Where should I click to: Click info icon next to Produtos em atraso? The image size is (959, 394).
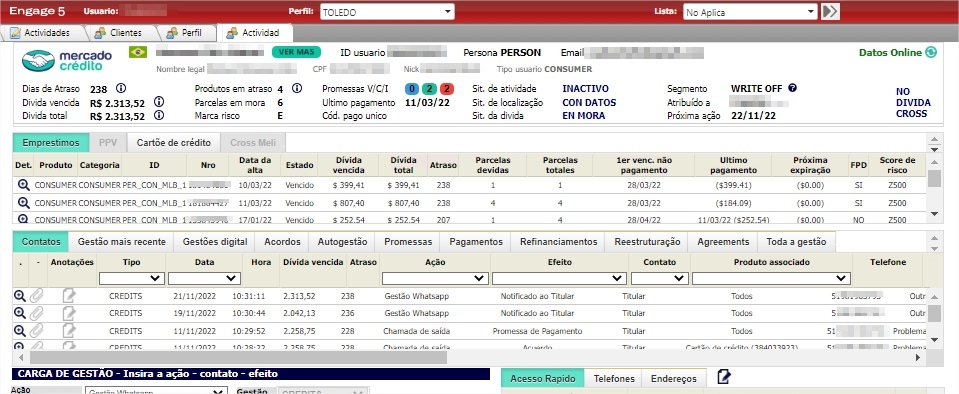click(x=297, y=88)
